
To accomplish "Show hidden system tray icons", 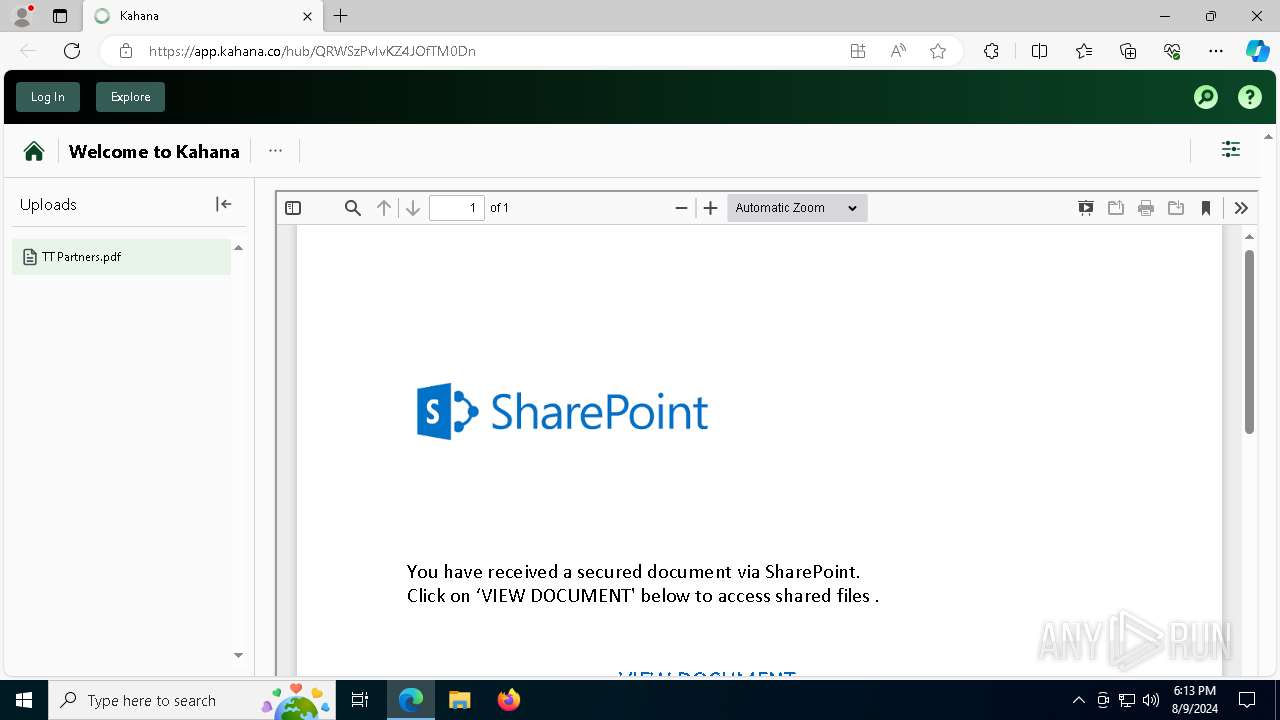I will [1078, 700].
